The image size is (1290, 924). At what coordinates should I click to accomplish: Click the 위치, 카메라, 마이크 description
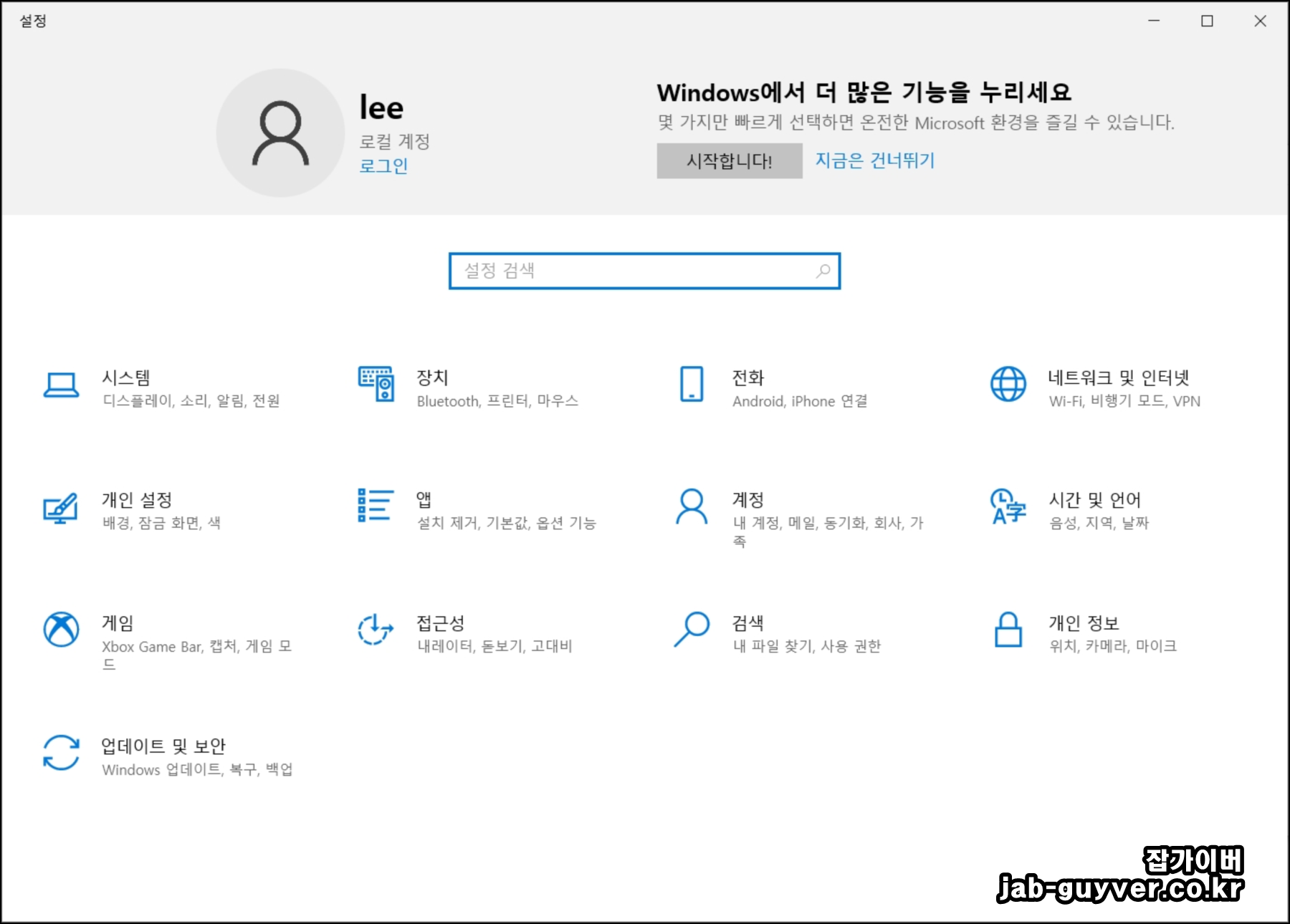1113,647
